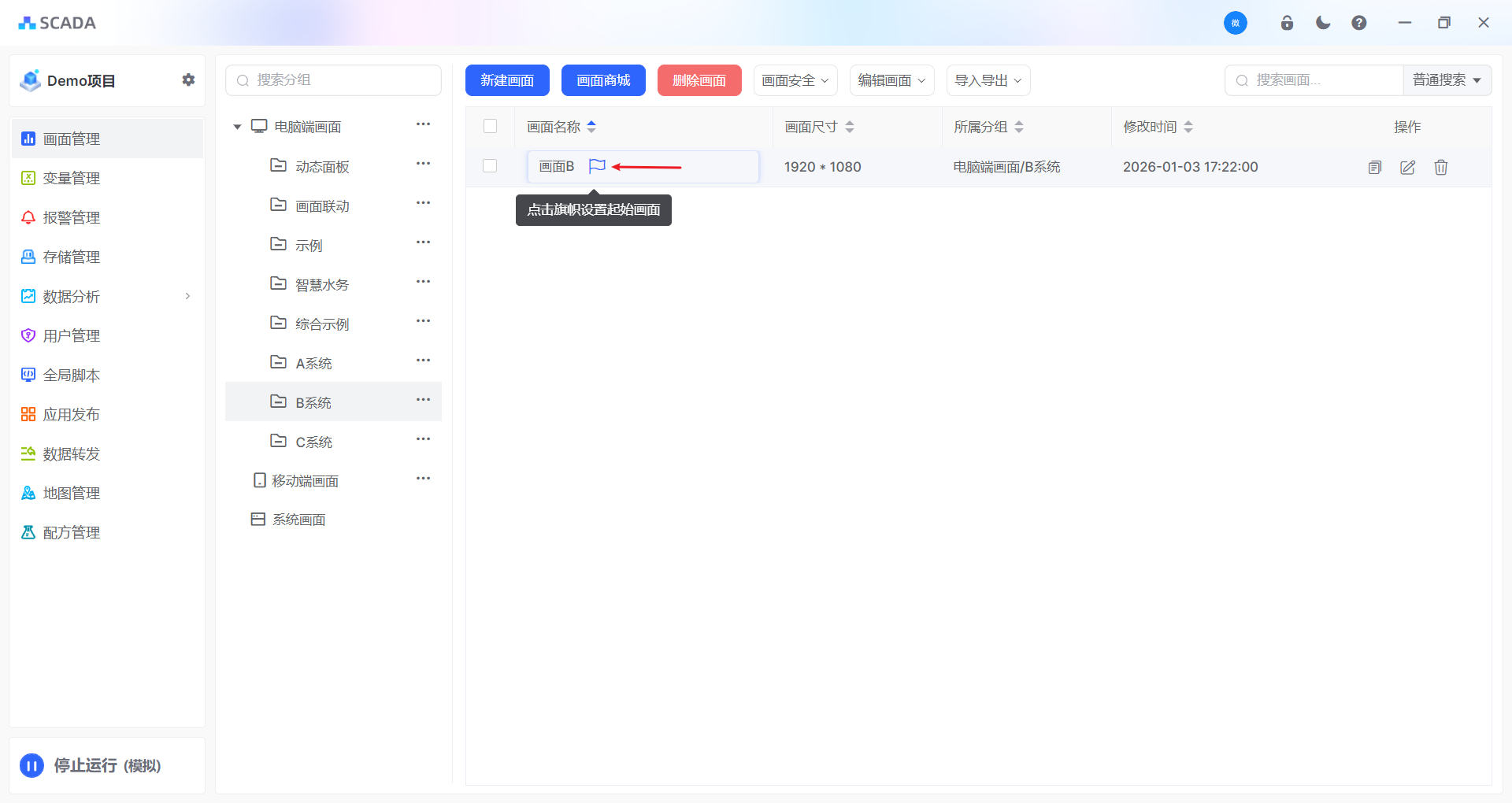Image resolution: width=1512 pixels, height=803 pixels.
Task: Click the flag icon next to 画面B
Action: coord(597,166)
